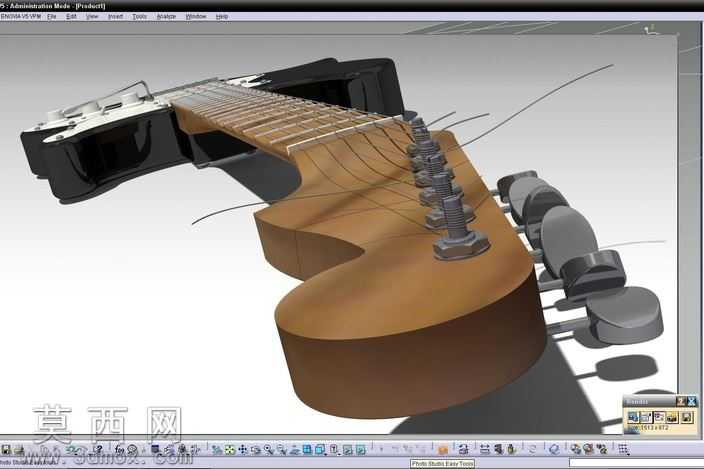
Task: Click the Save floppy disk icon
Action: [6, 449]
